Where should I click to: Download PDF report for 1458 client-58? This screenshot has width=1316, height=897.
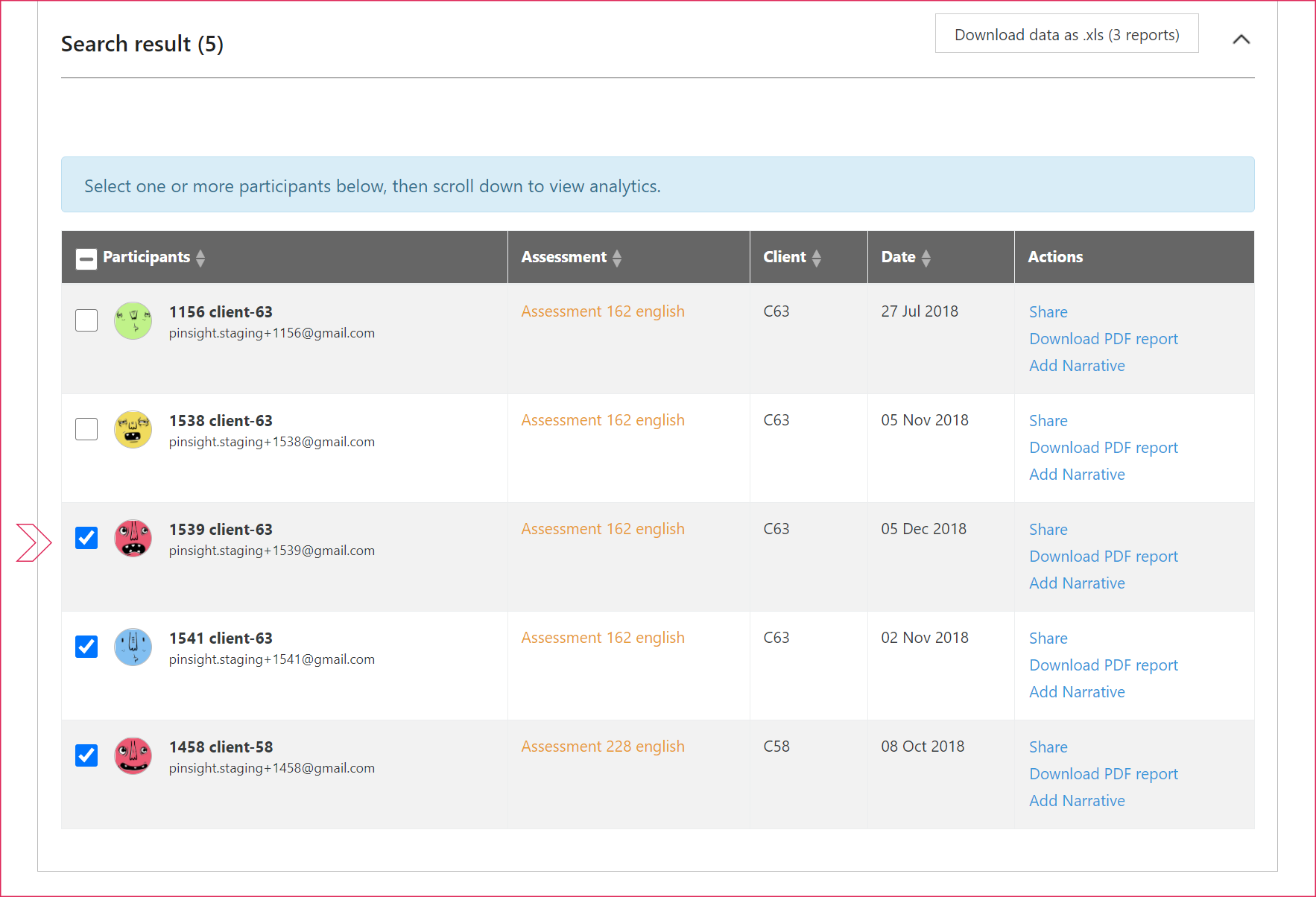tap(1104, 773)
